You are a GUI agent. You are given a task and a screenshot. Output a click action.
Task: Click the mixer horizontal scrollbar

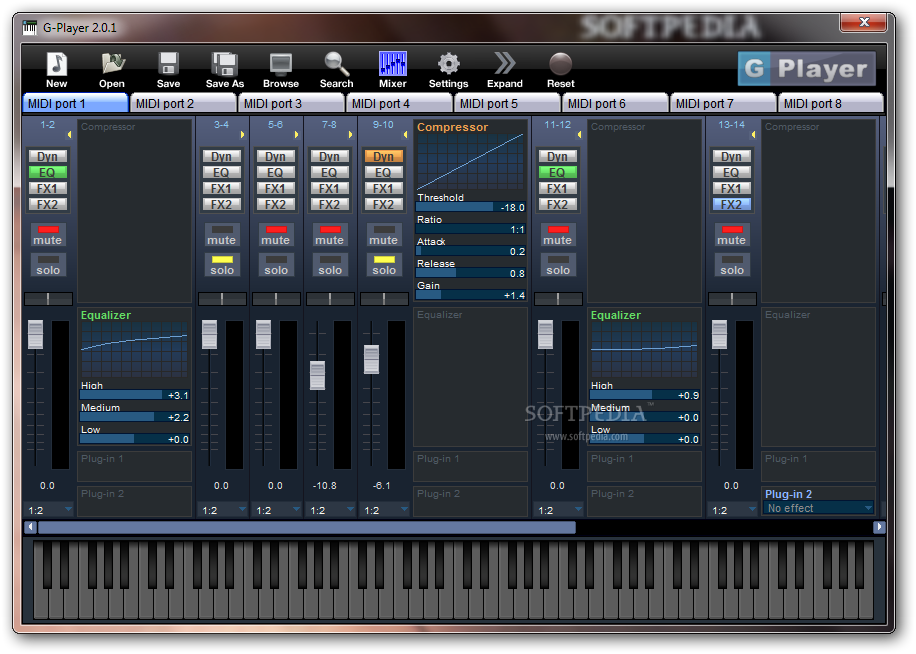pos(307,527)
